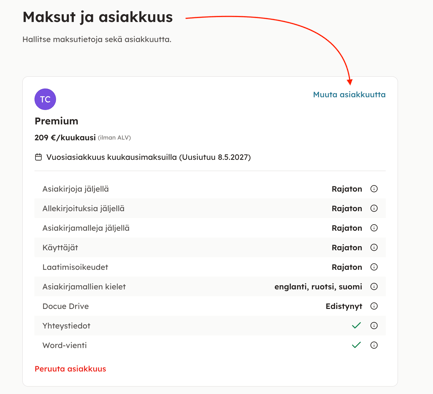Open info icon beside Asiakirjamalleja jäljellä
The image size is (433, 394).
point(374,228)
